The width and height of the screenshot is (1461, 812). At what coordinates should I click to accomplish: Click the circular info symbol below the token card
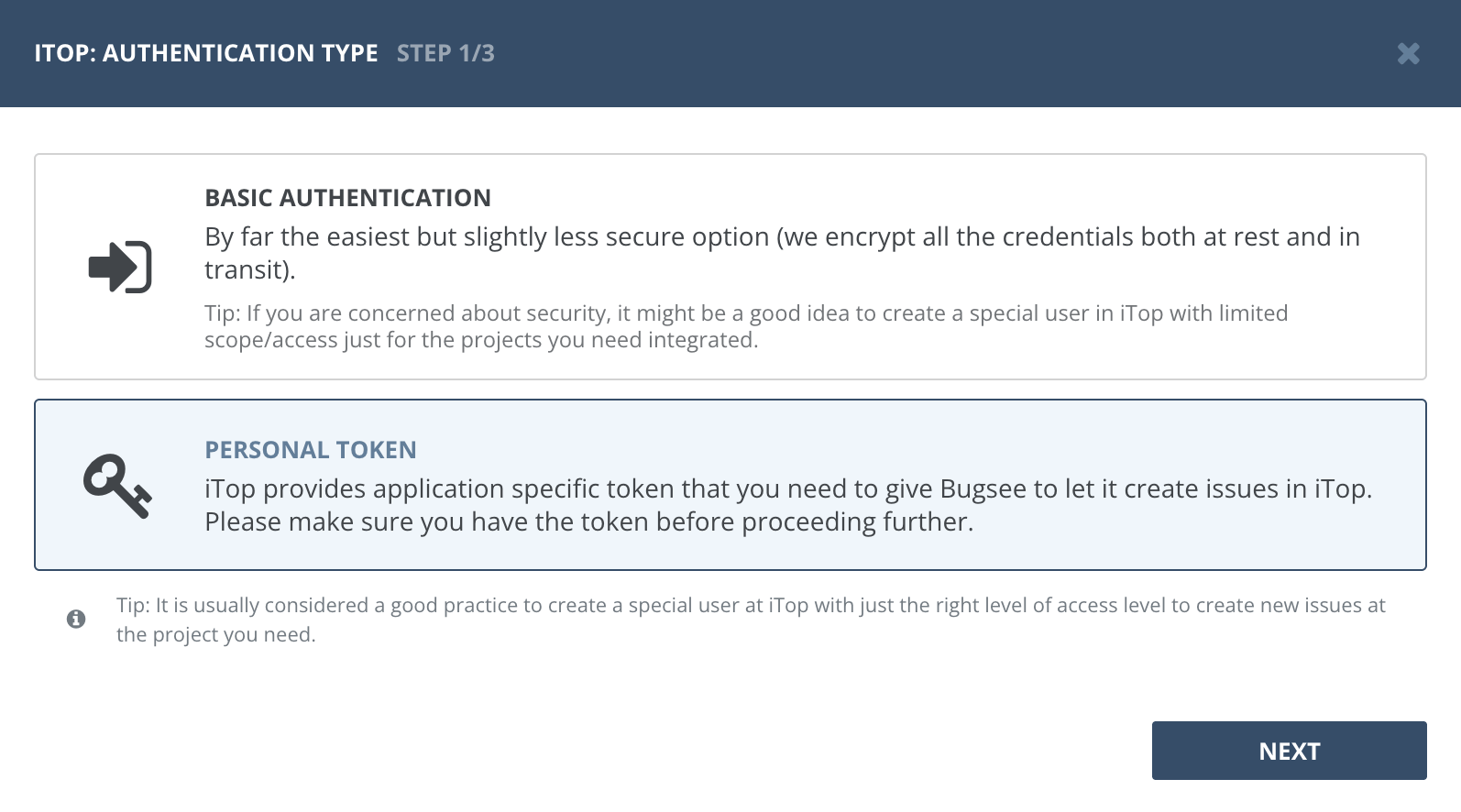click(77, 618)
